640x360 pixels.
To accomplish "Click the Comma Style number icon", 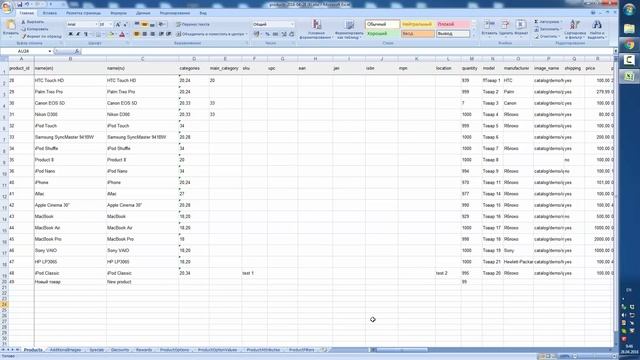I will 276,34.
